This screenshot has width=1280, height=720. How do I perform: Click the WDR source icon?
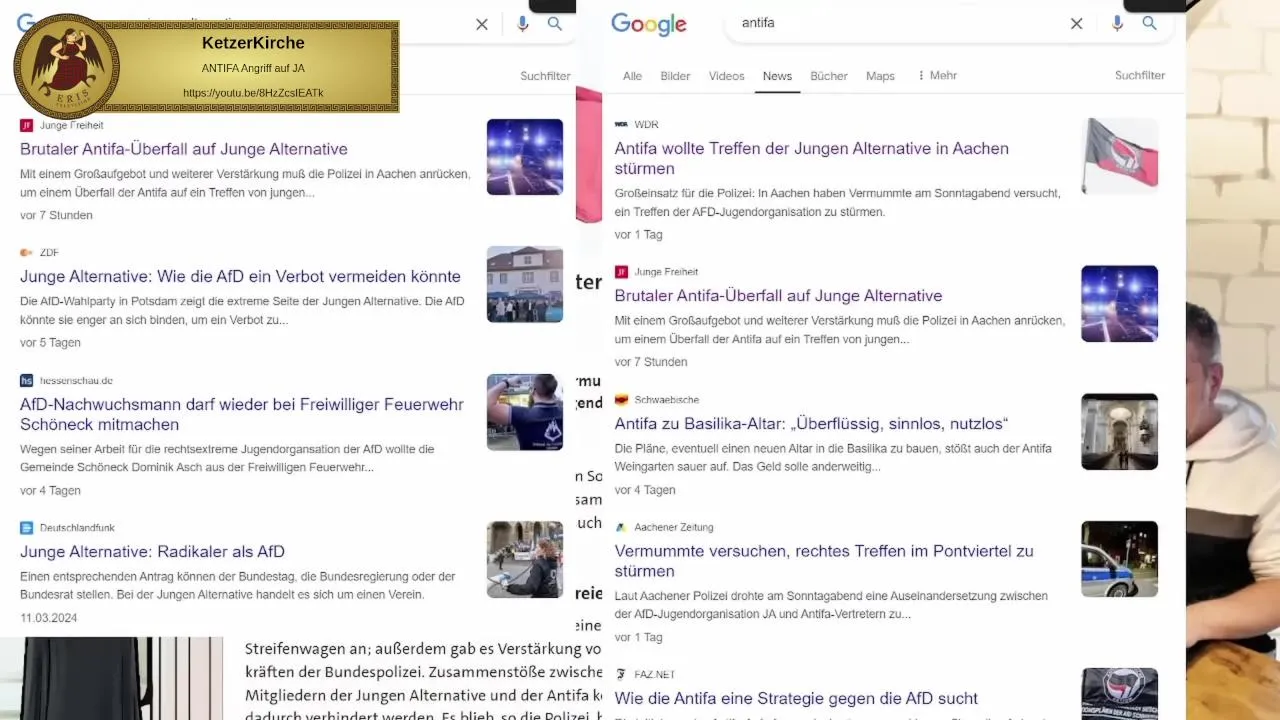coord(621,125)
